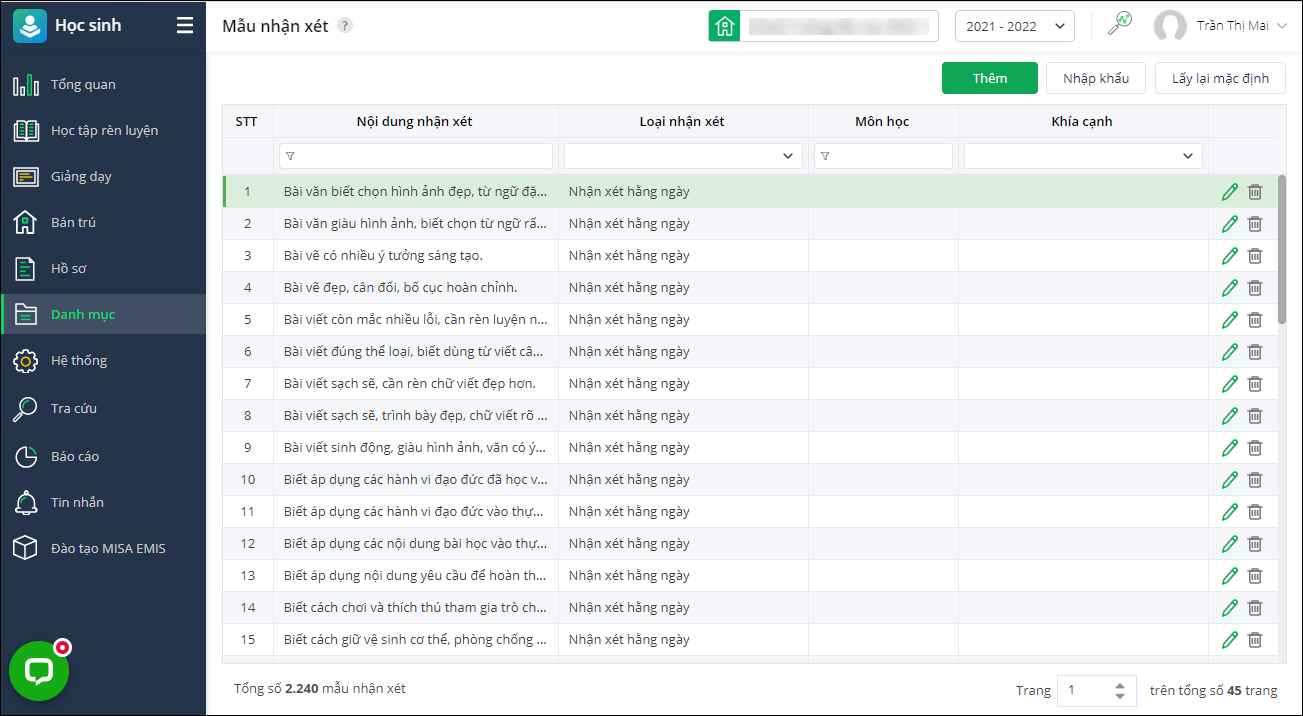Go to Giảng dạy section

click(x=103, y=177)
